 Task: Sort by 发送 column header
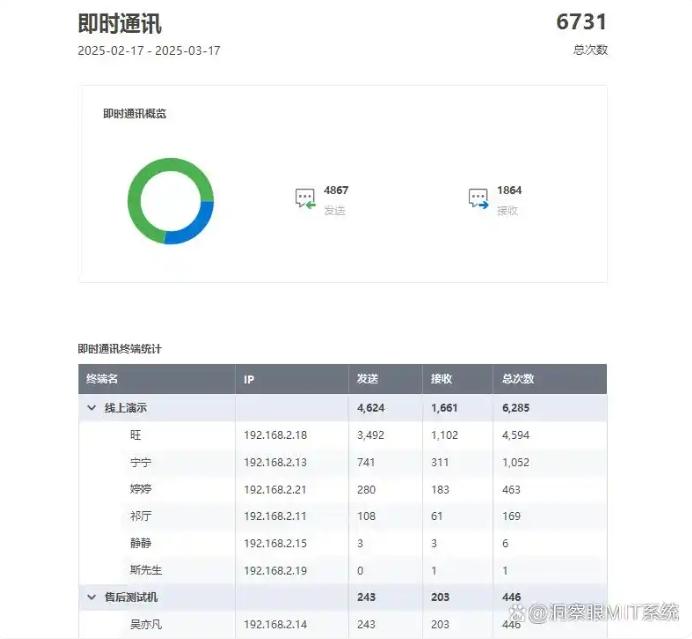pos(367,379)
